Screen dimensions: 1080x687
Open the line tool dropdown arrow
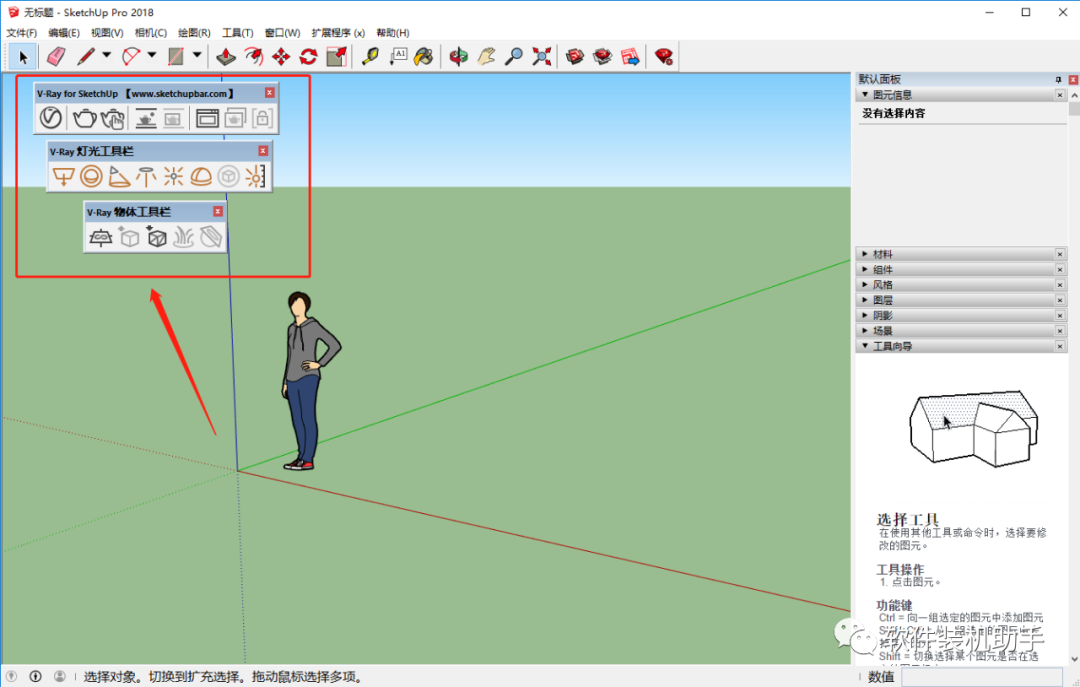(x=107, y=55)
